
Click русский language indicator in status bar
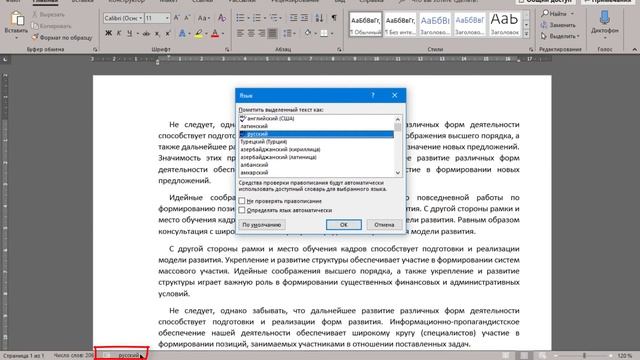tap(128, 356)
